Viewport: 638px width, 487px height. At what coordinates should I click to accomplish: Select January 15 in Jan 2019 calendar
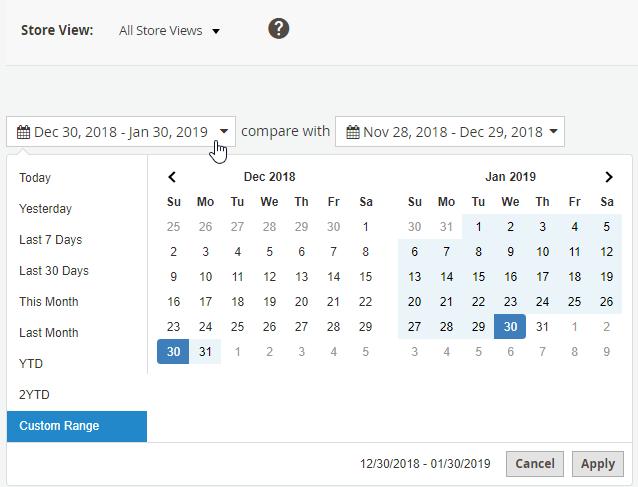(x=478, y=277)
